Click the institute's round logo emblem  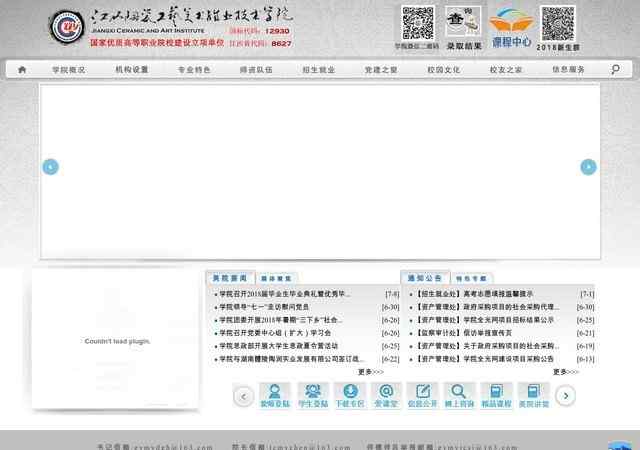[x=67, y=27]
